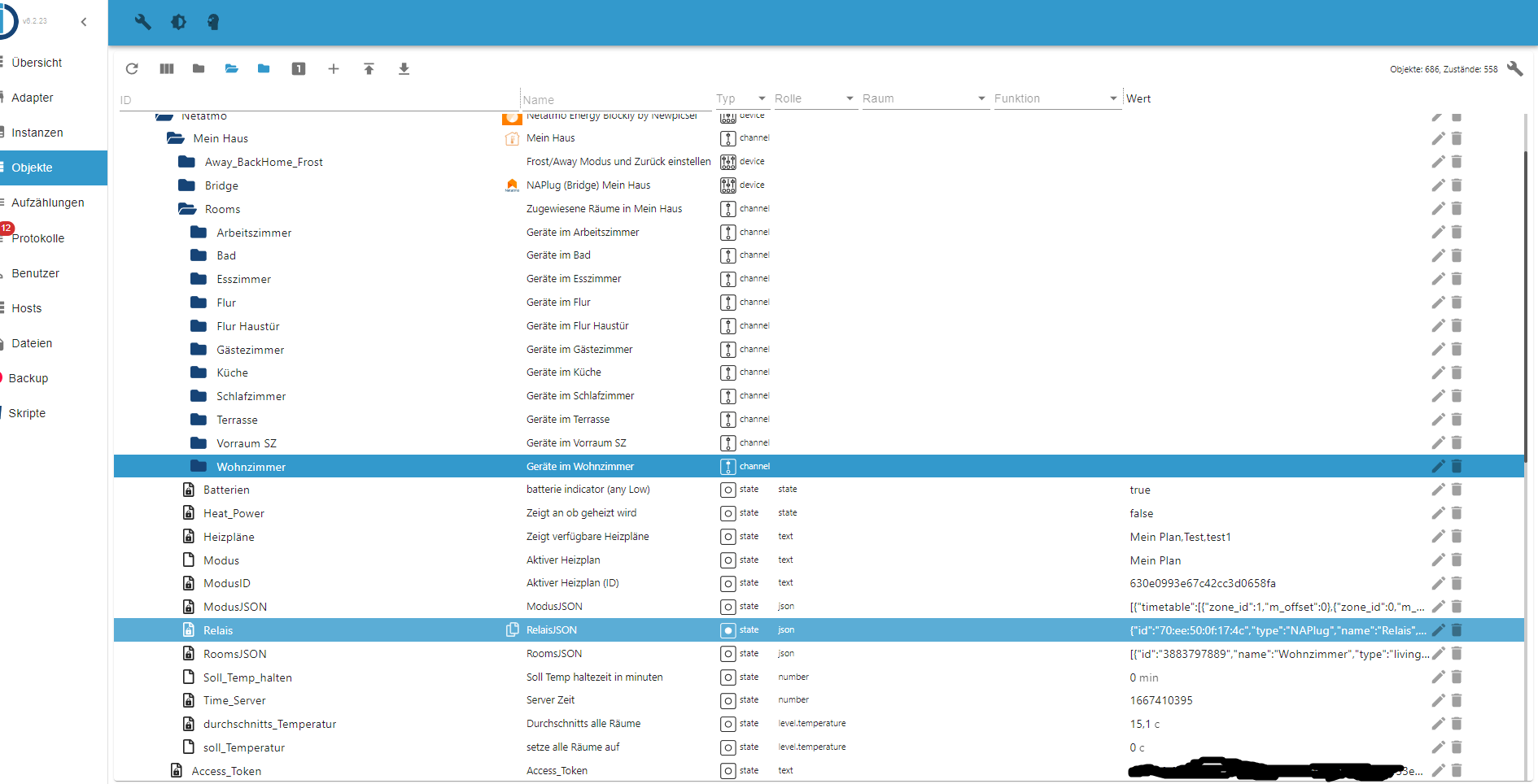Open the Funktion filter dropdown

tap(1056, 98)
